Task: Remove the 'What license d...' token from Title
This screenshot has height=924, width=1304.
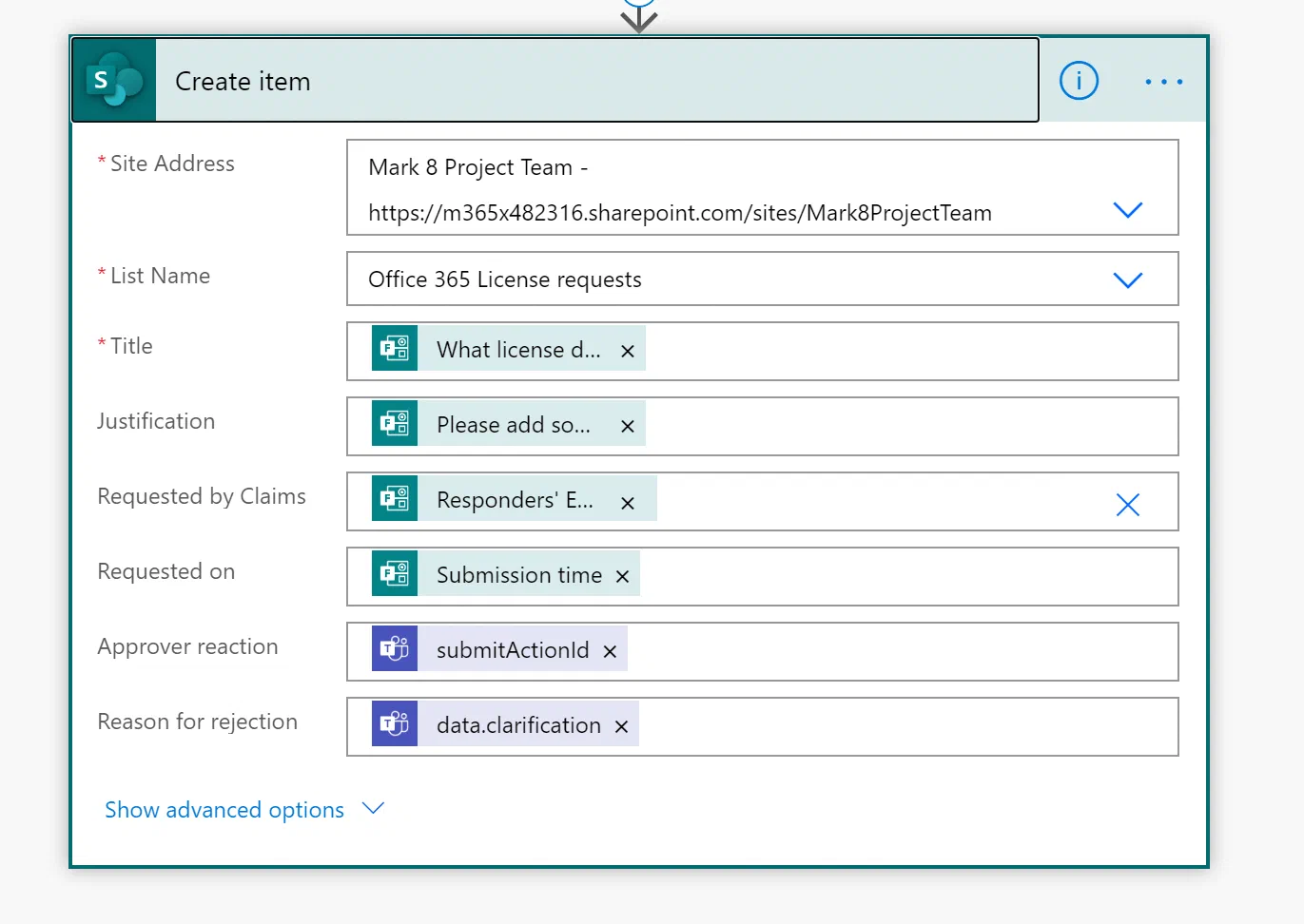Action: coord(628,351)
